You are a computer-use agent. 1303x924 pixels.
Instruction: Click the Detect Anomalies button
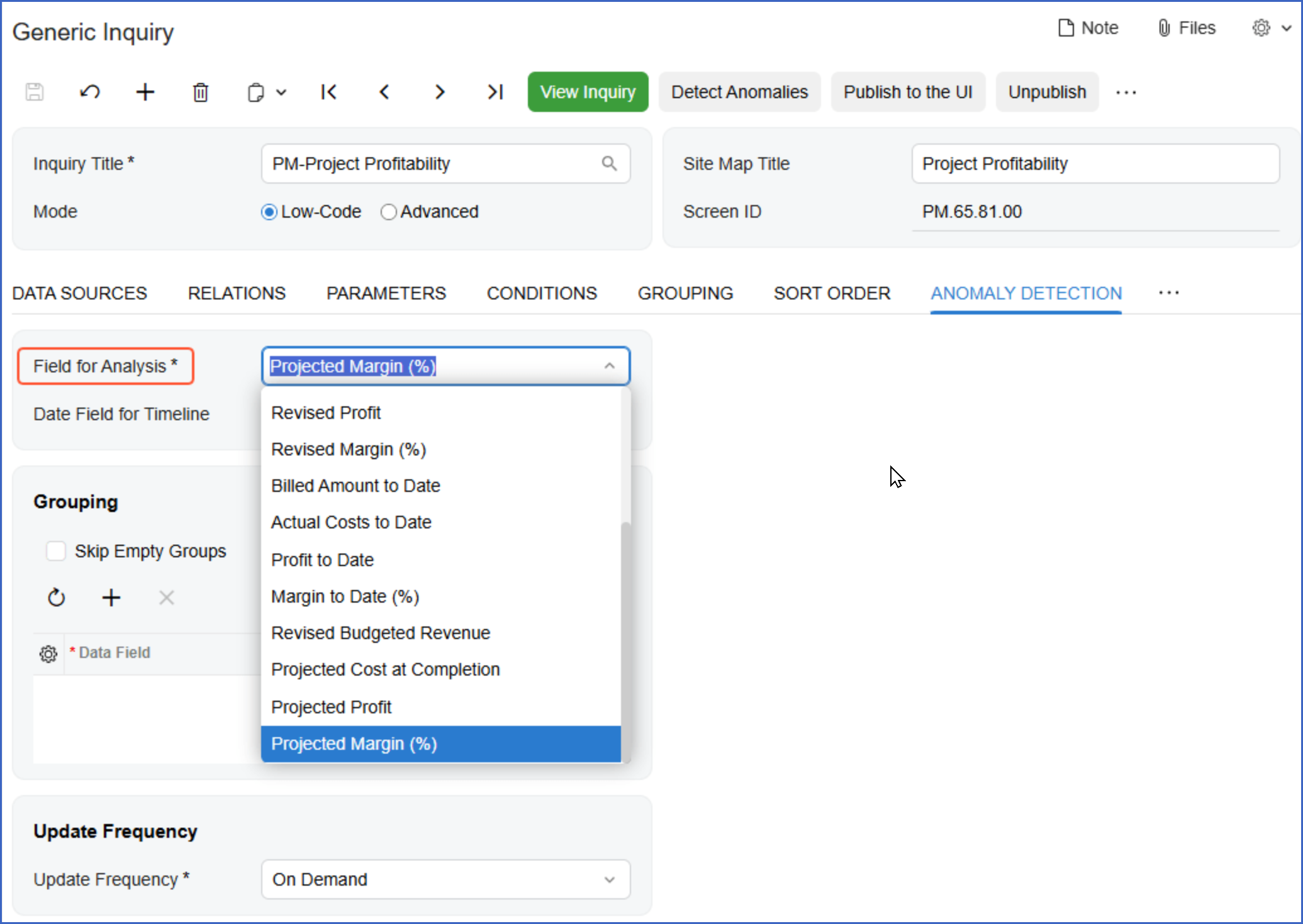[739, 92]
